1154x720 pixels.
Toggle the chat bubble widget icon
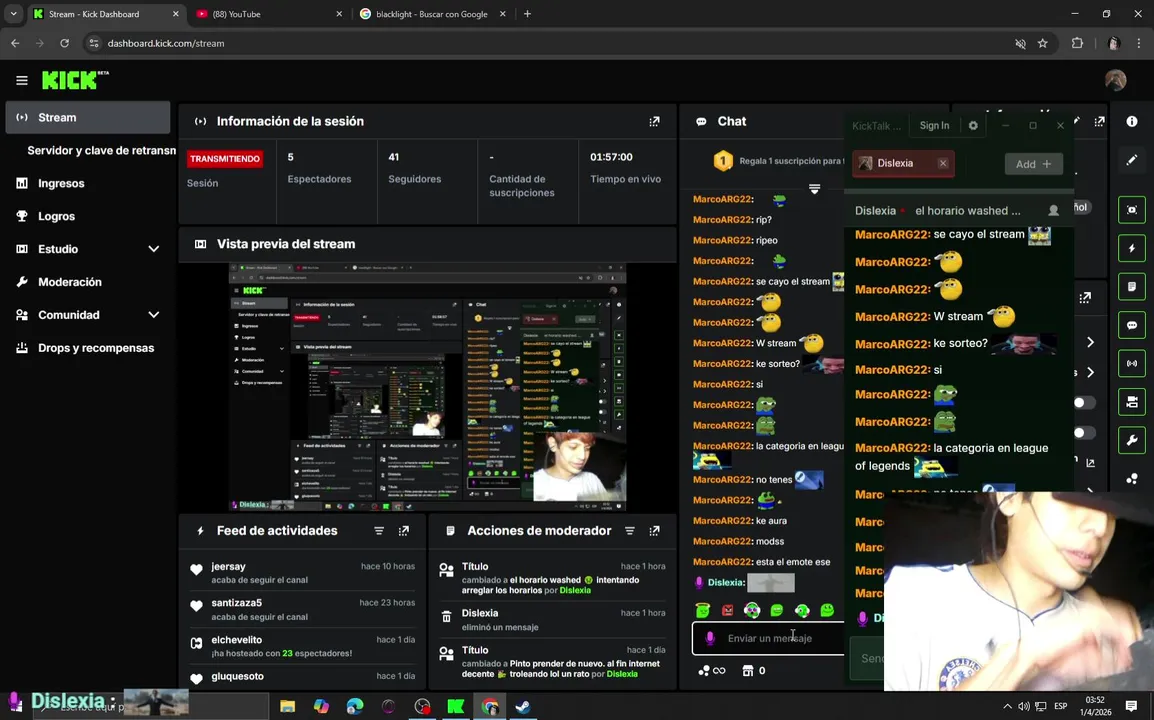[x=1131, y=325]
